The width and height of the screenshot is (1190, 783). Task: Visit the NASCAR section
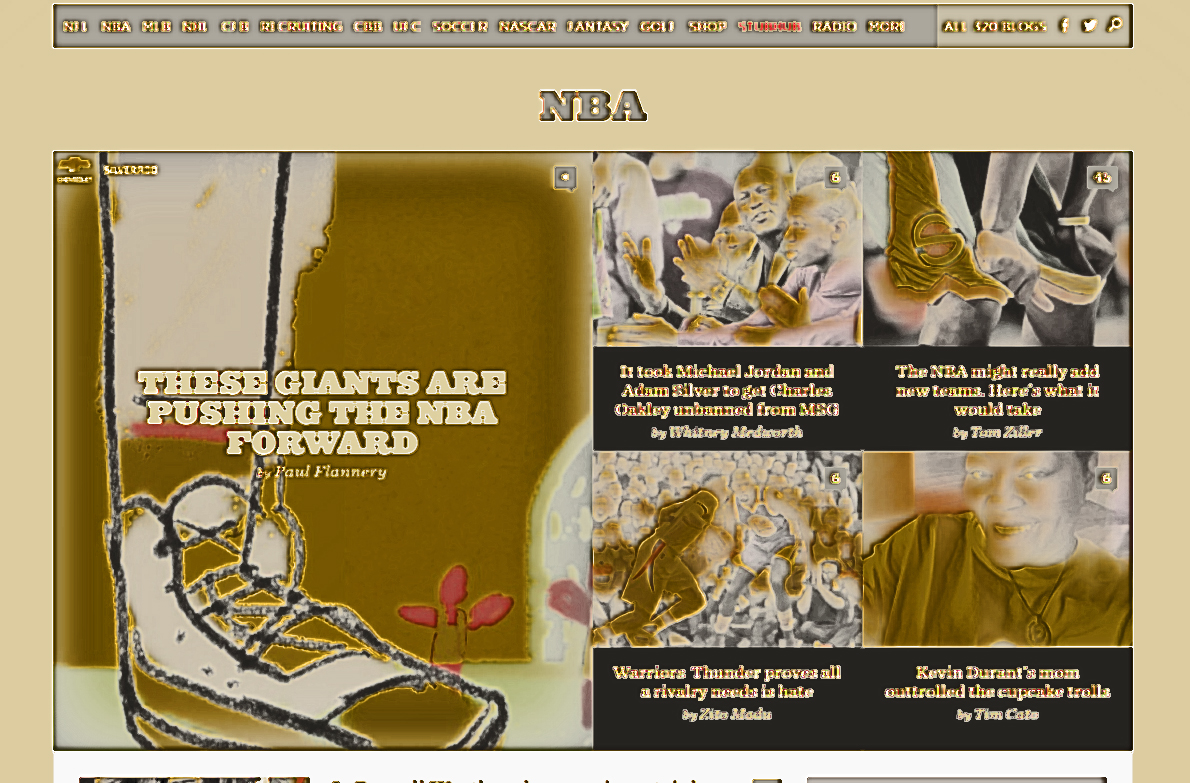click(527, 27)
